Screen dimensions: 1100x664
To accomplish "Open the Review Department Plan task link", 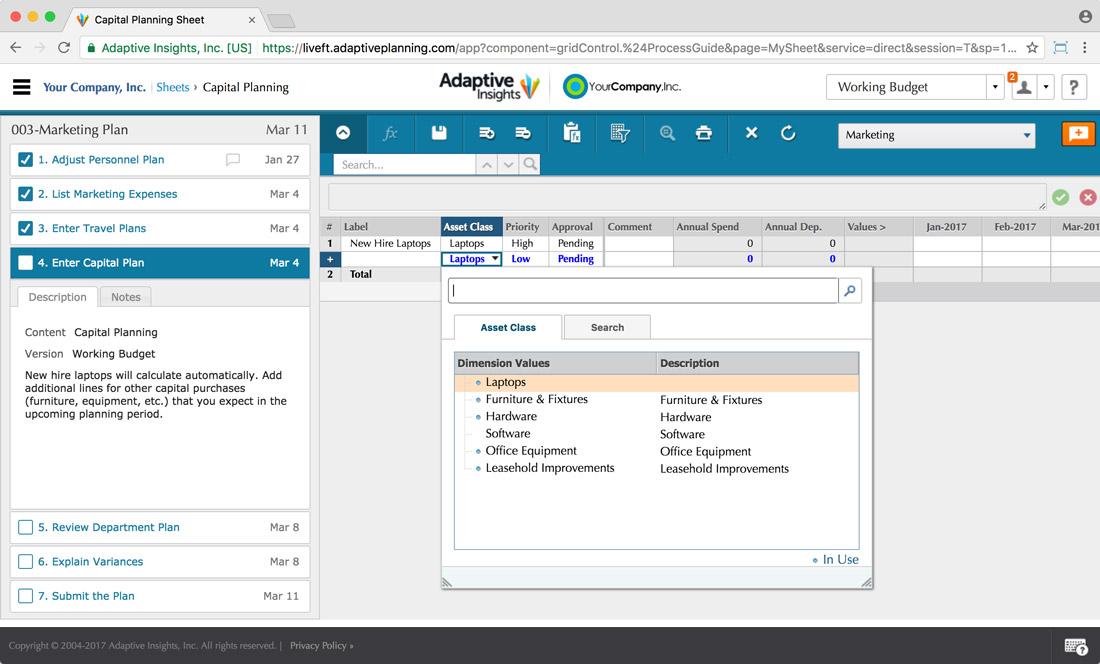I will (109, 527).
